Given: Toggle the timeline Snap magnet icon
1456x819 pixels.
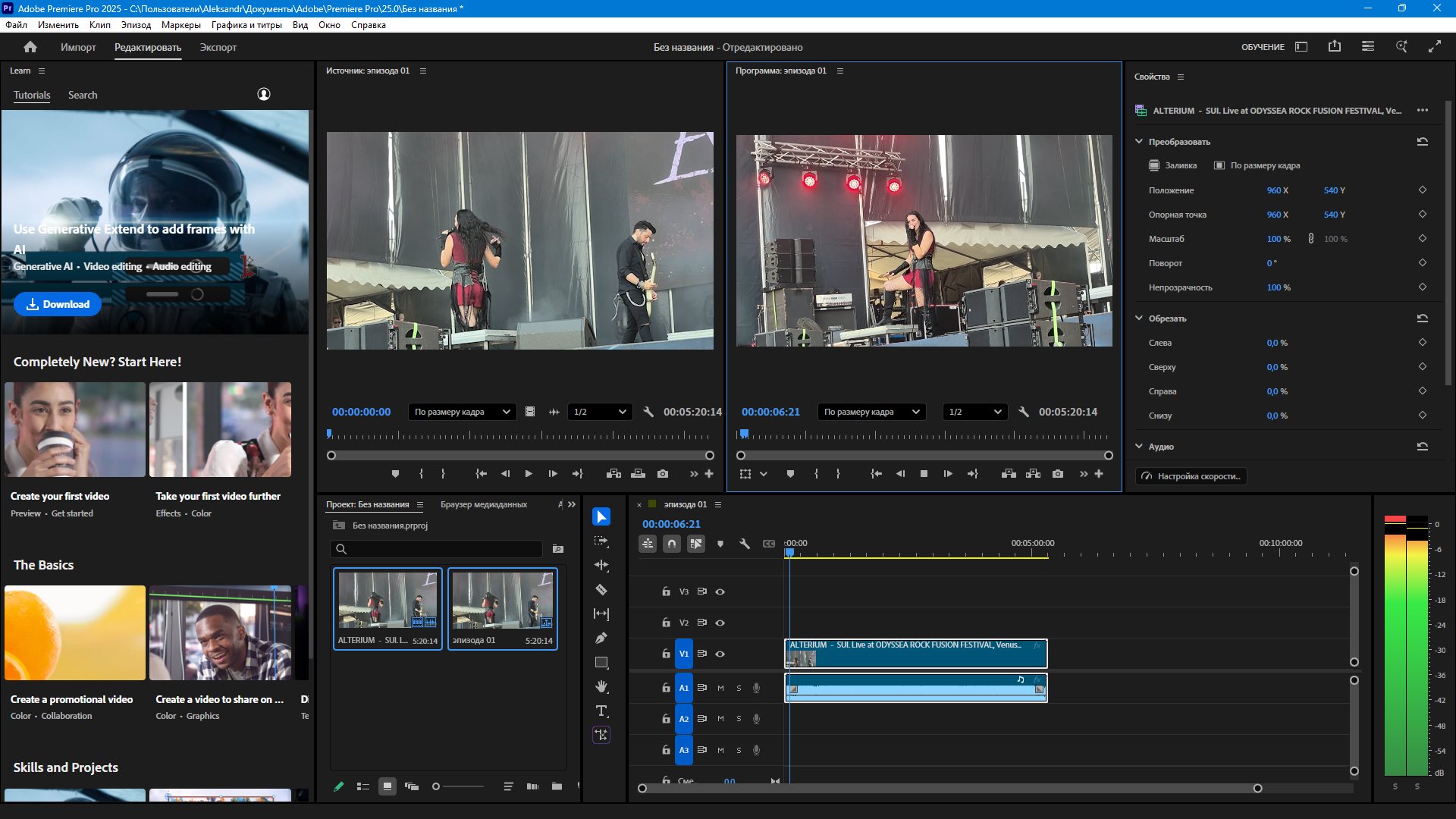Looking at the screenshot, I should 672,544.
